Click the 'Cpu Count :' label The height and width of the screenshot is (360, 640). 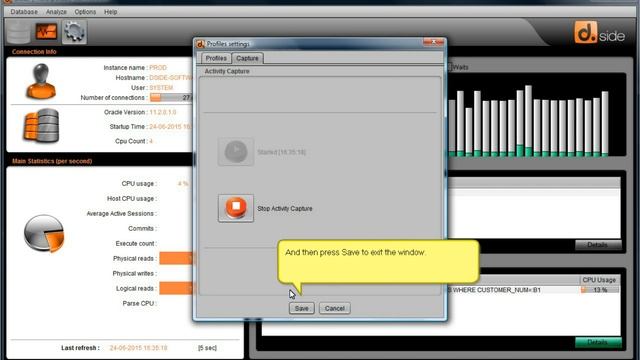coord(131,141)
